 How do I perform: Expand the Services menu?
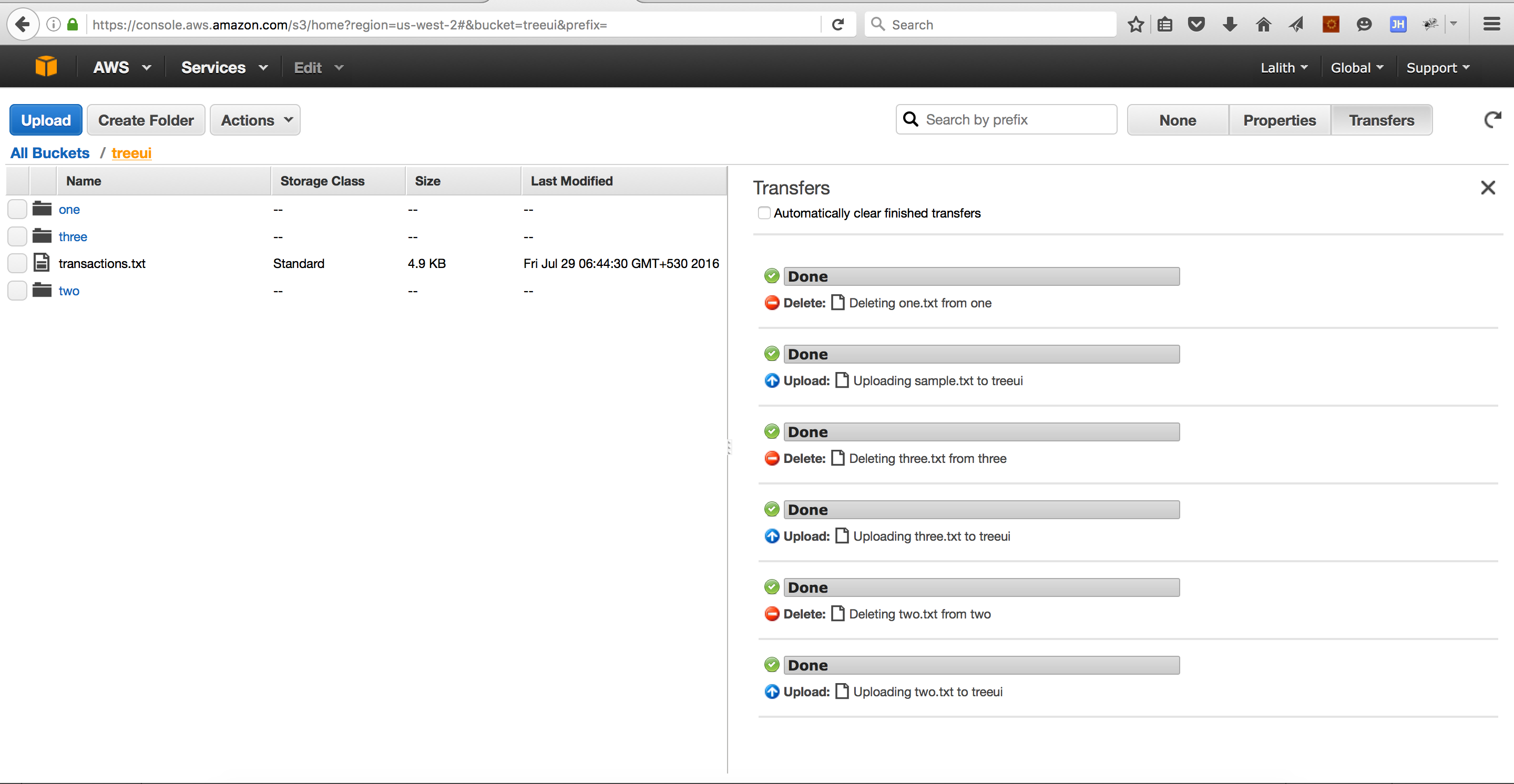[224, 68]
